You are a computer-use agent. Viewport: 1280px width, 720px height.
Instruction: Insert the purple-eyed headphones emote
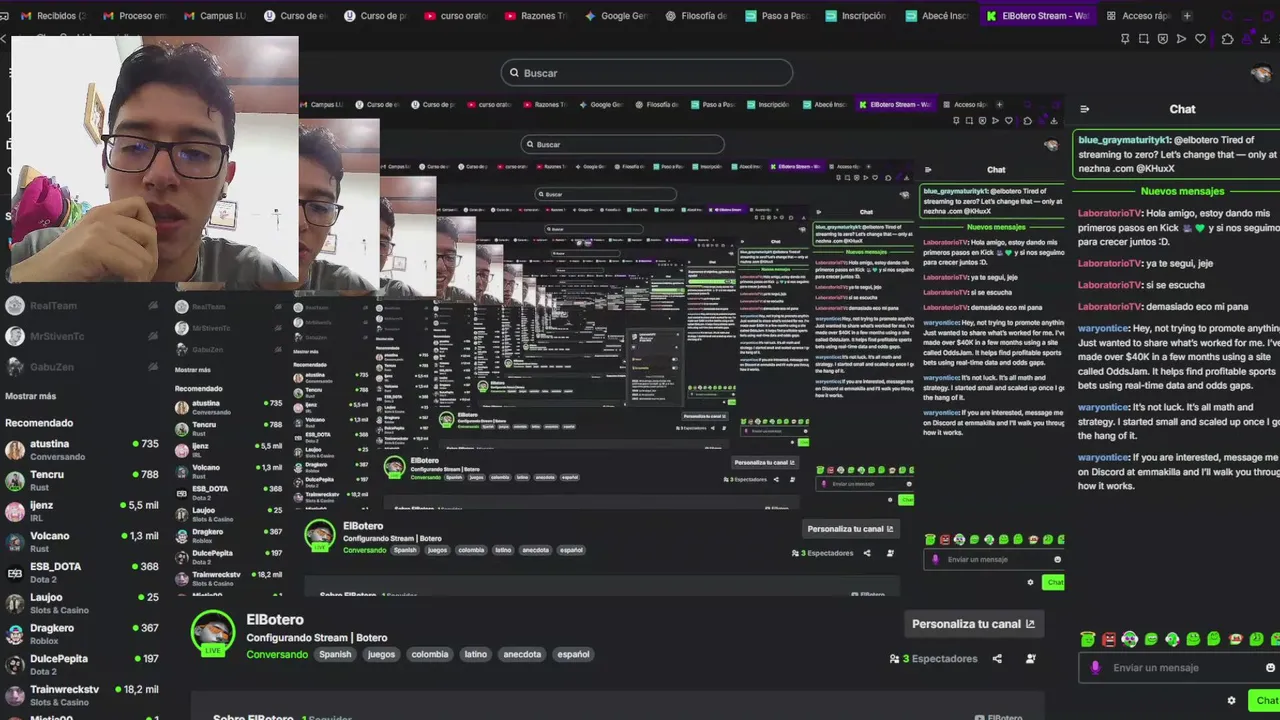click(1130, 639)
